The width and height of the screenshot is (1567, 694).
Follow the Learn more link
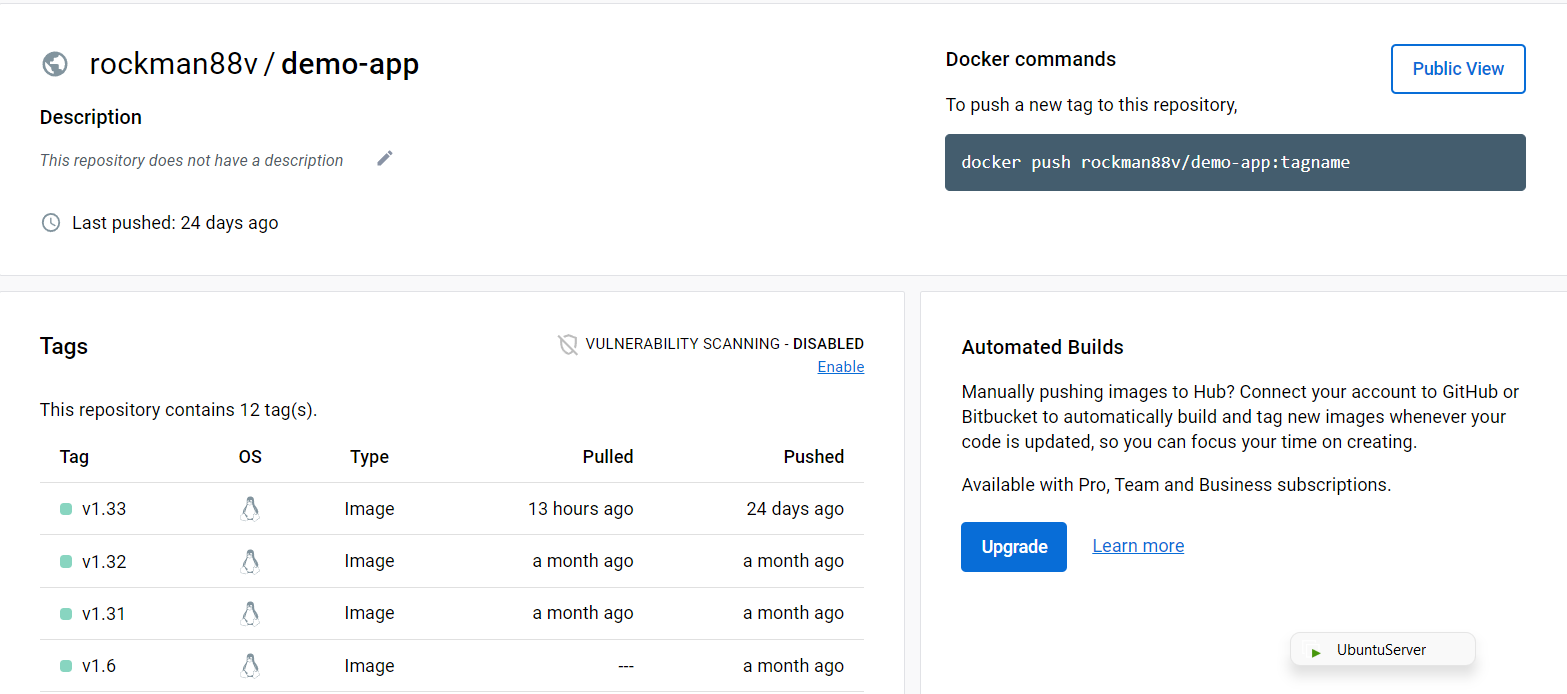click(1138, 546)
